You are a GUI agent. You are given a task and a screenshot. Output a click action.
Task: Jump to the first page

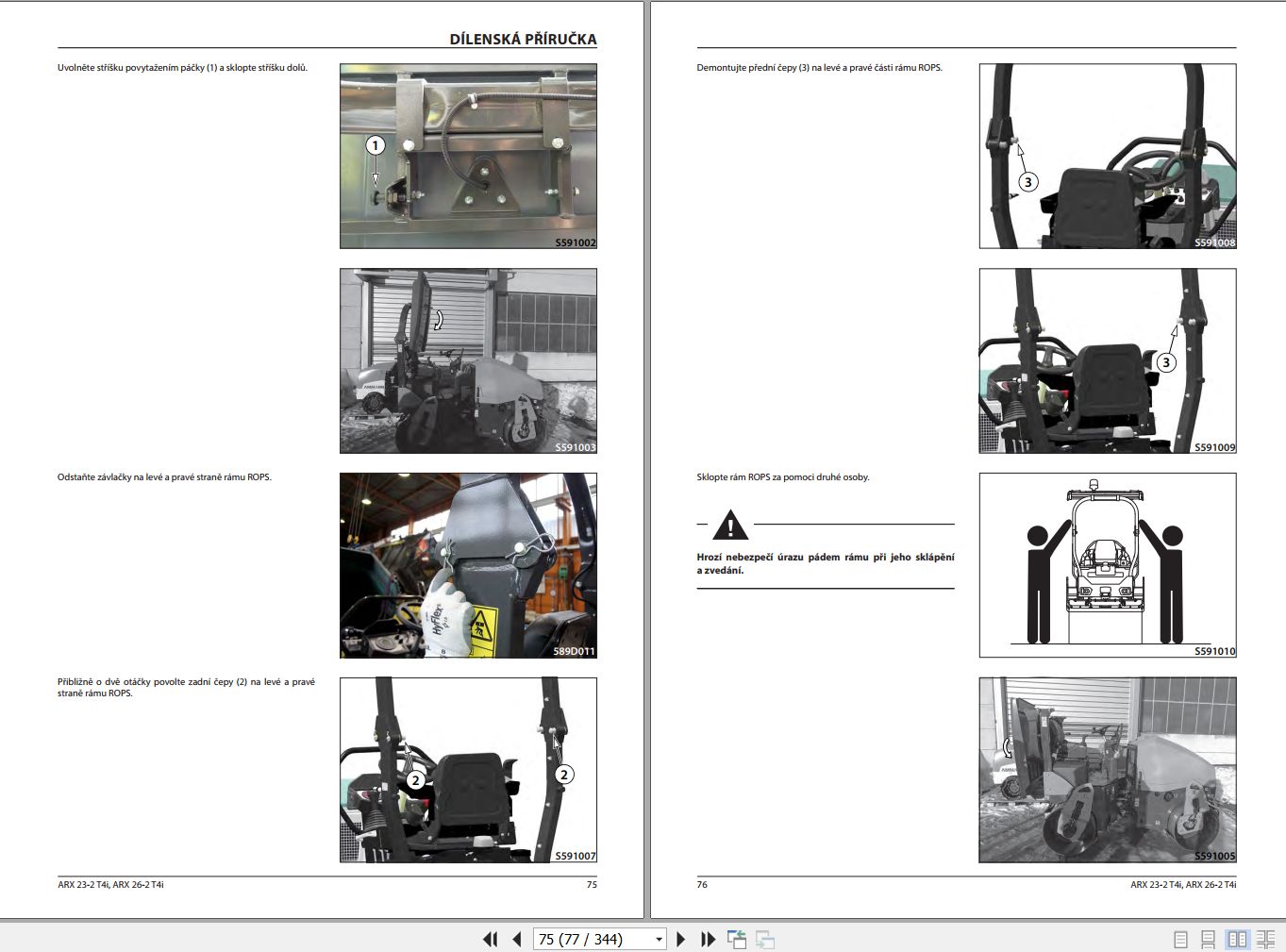point(490,939)
